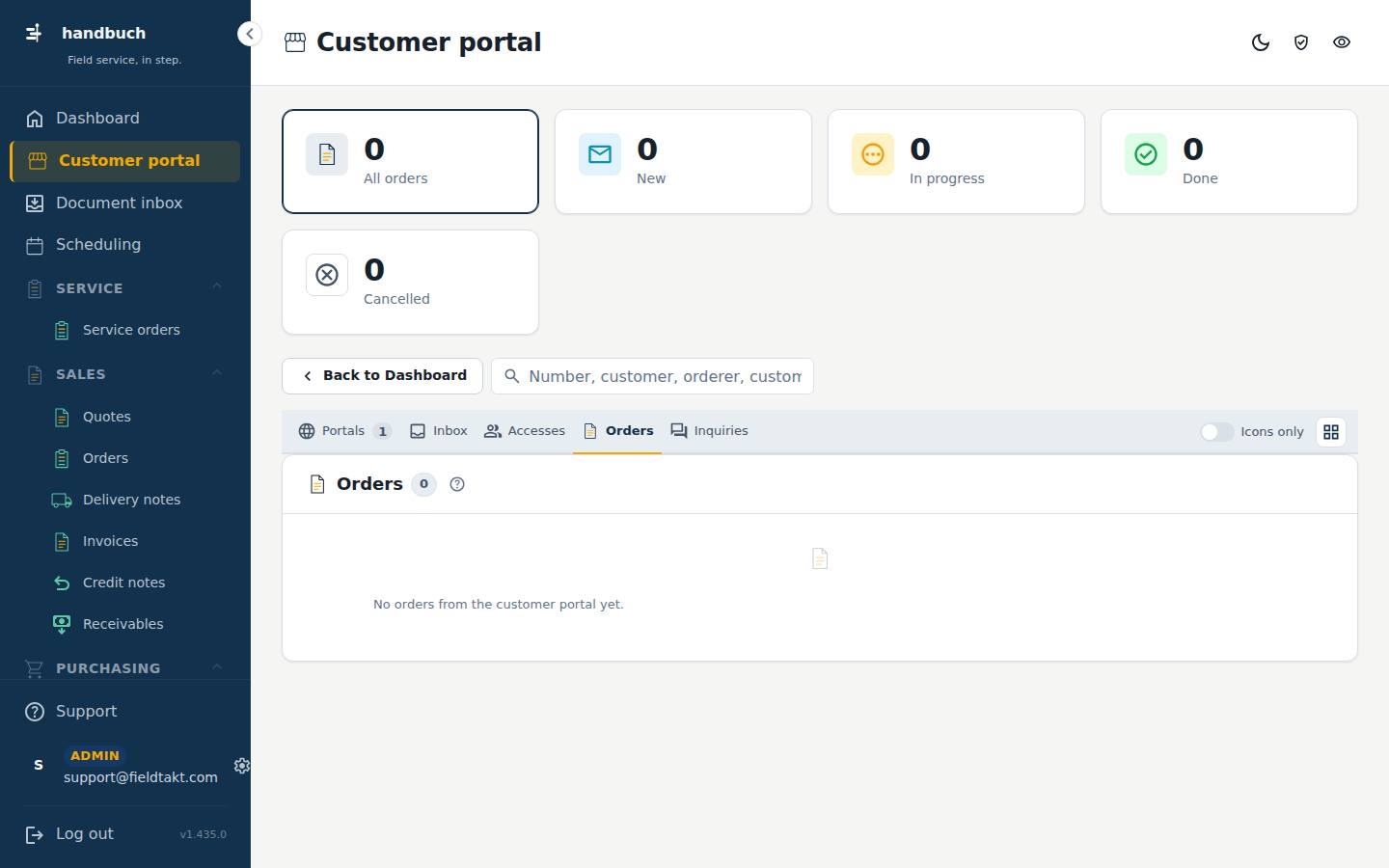Filter by In progress card
The height and width of the screenshot is (868, 1389).
(x=956, y=161)
